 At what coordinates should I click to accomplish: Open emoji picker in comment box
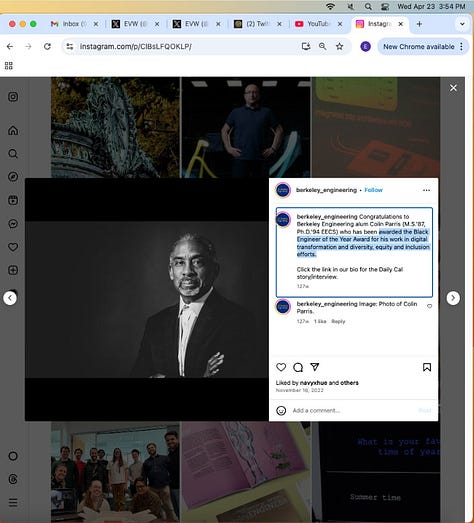(x=281, y=411)
